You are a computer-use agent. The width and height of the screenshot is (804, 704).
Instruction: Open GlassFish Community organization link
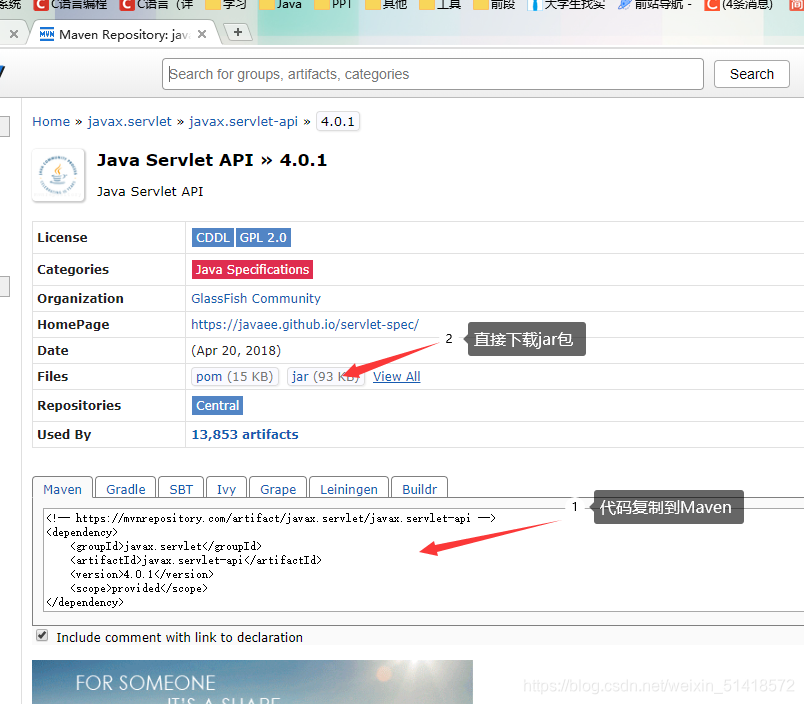coord(256,298)
